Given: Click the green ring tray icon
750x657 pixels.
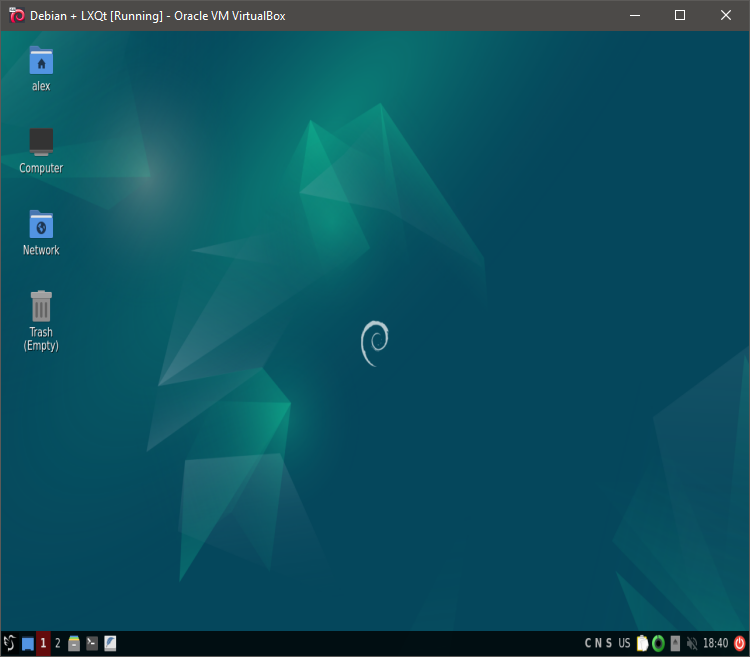Looking at the screenshot, I should (659, 643).
